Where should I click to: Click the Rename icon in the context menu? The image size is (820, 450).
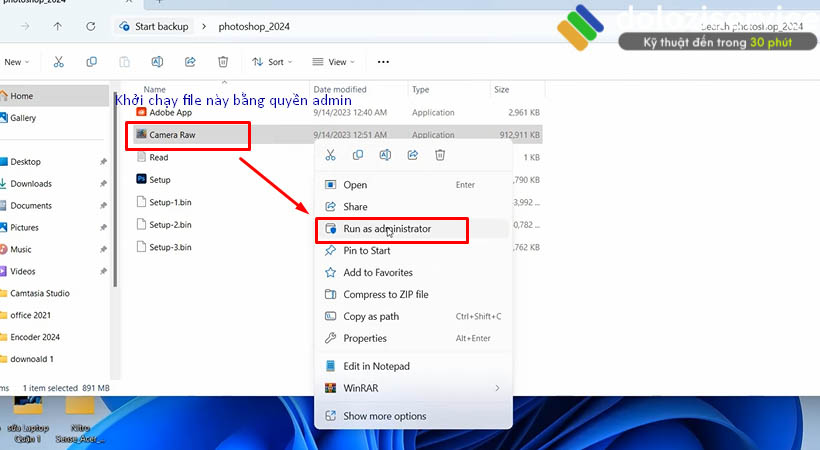point(385,155)
